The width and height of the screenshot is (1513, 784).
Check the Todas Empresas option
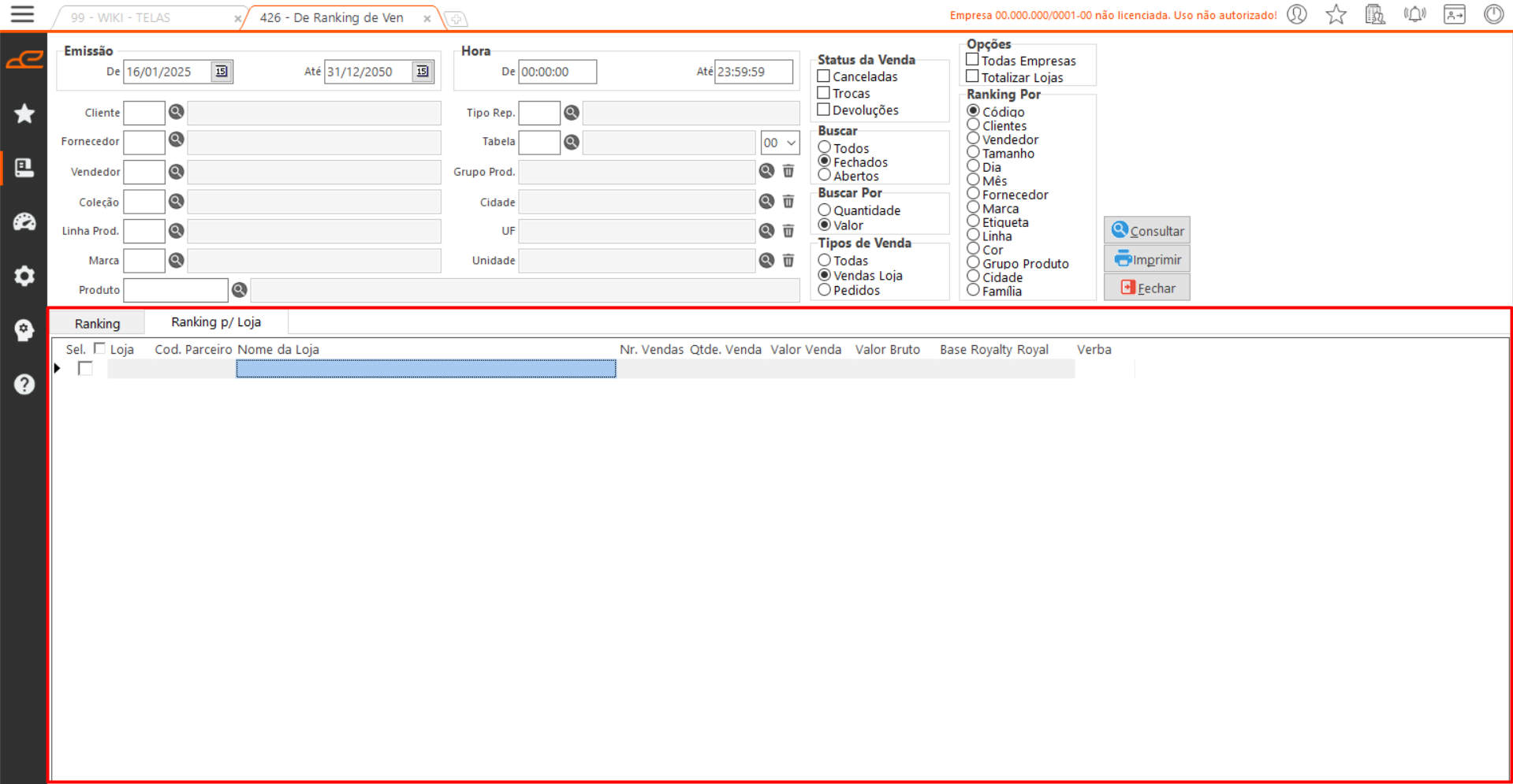(x=973, y=60)
